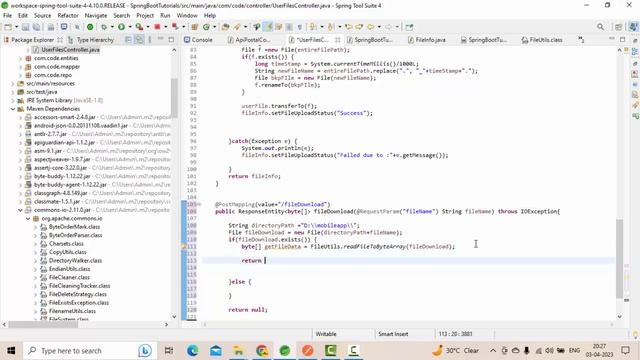Expand the JRE System Library node
640x360 pixels.
coord(13,100)
